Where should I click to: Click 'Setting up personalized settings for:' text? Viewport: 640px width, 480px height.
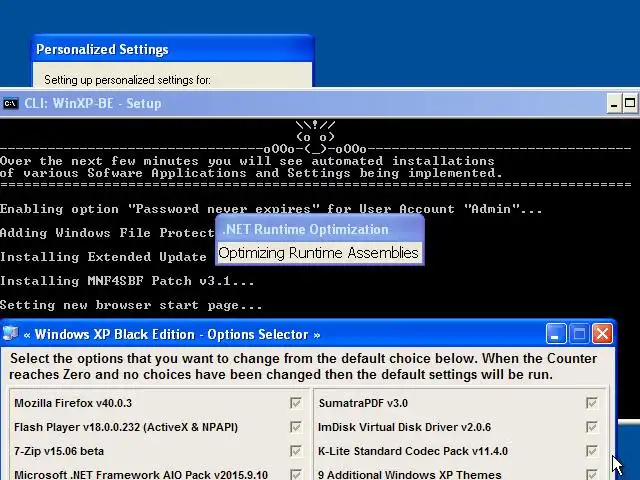(x=127, y=80)
